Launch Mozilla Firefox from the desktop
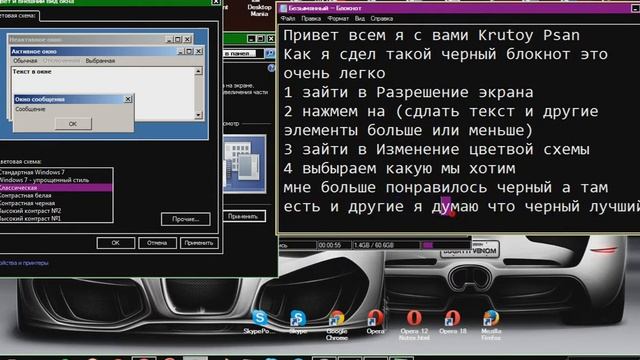This screenshot has height=360, width=640. [491, 325]
